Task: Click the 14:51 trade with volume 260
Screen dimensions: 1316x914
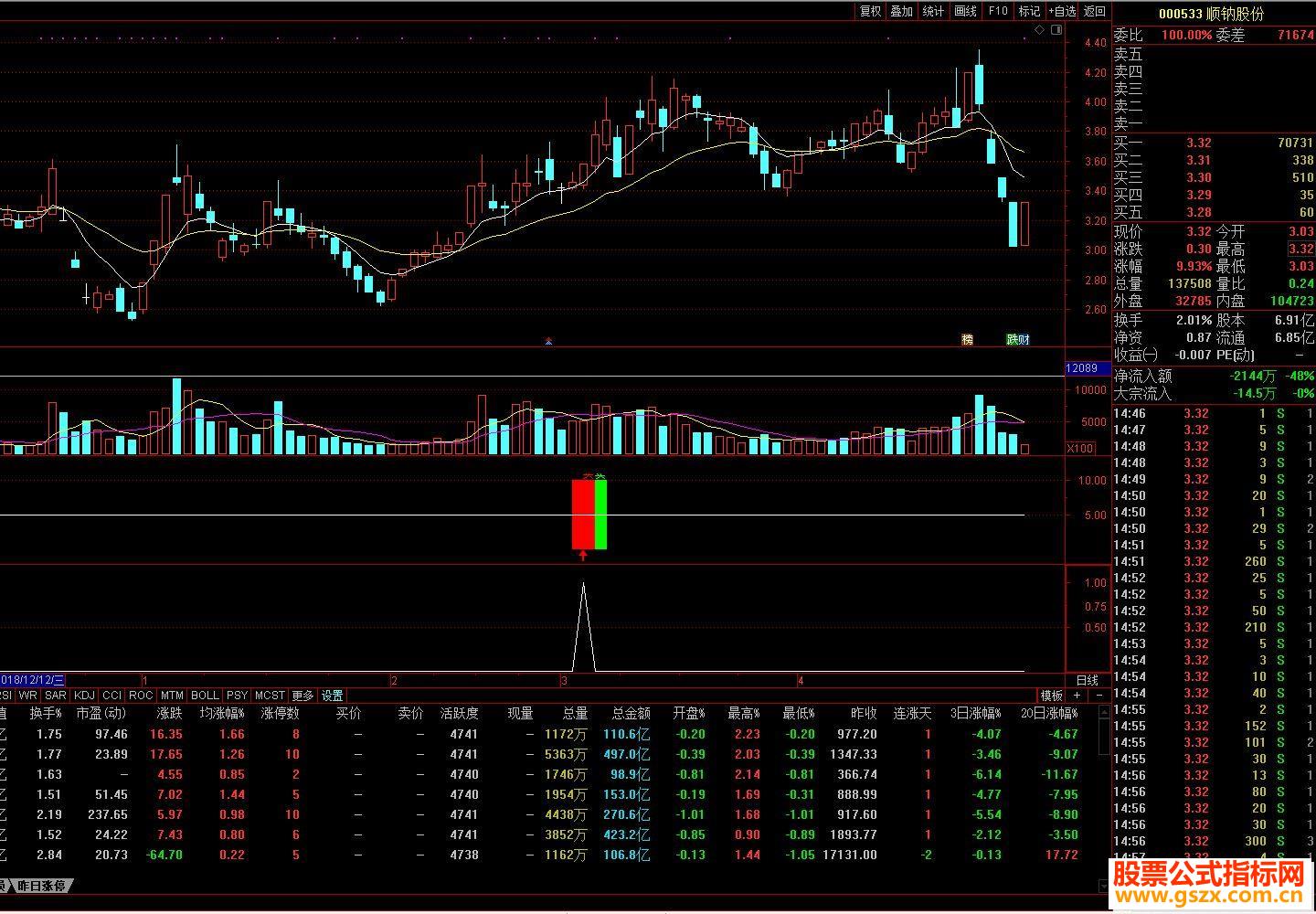Action: coord(1213,561)
